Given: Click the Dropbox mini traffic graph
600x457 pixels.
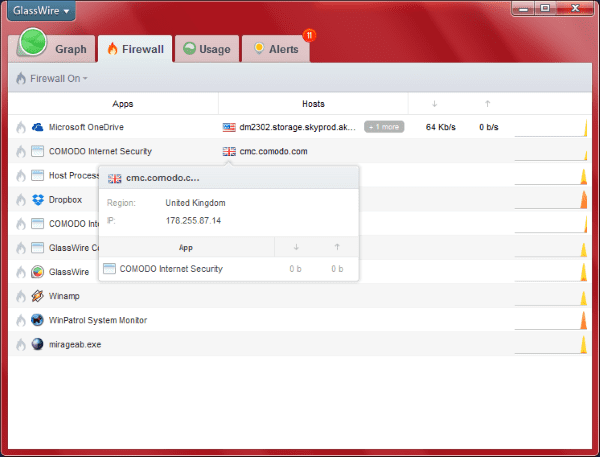Looking at the screenshot, I should click(551, 199).
